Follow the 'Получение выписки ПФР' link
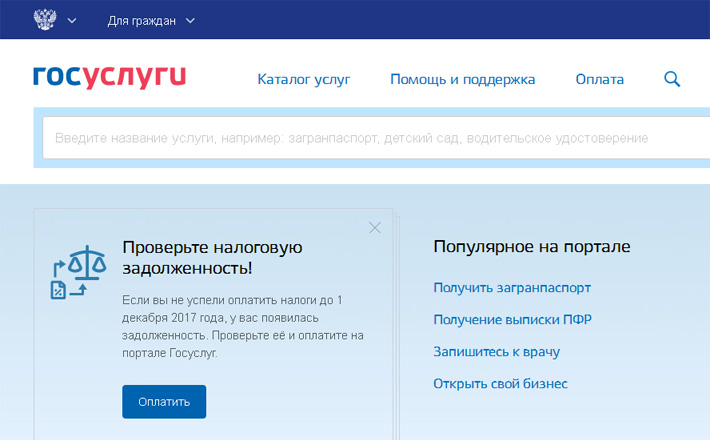The height and width of the screenshot is (440, 710). [x=504, y=320]
